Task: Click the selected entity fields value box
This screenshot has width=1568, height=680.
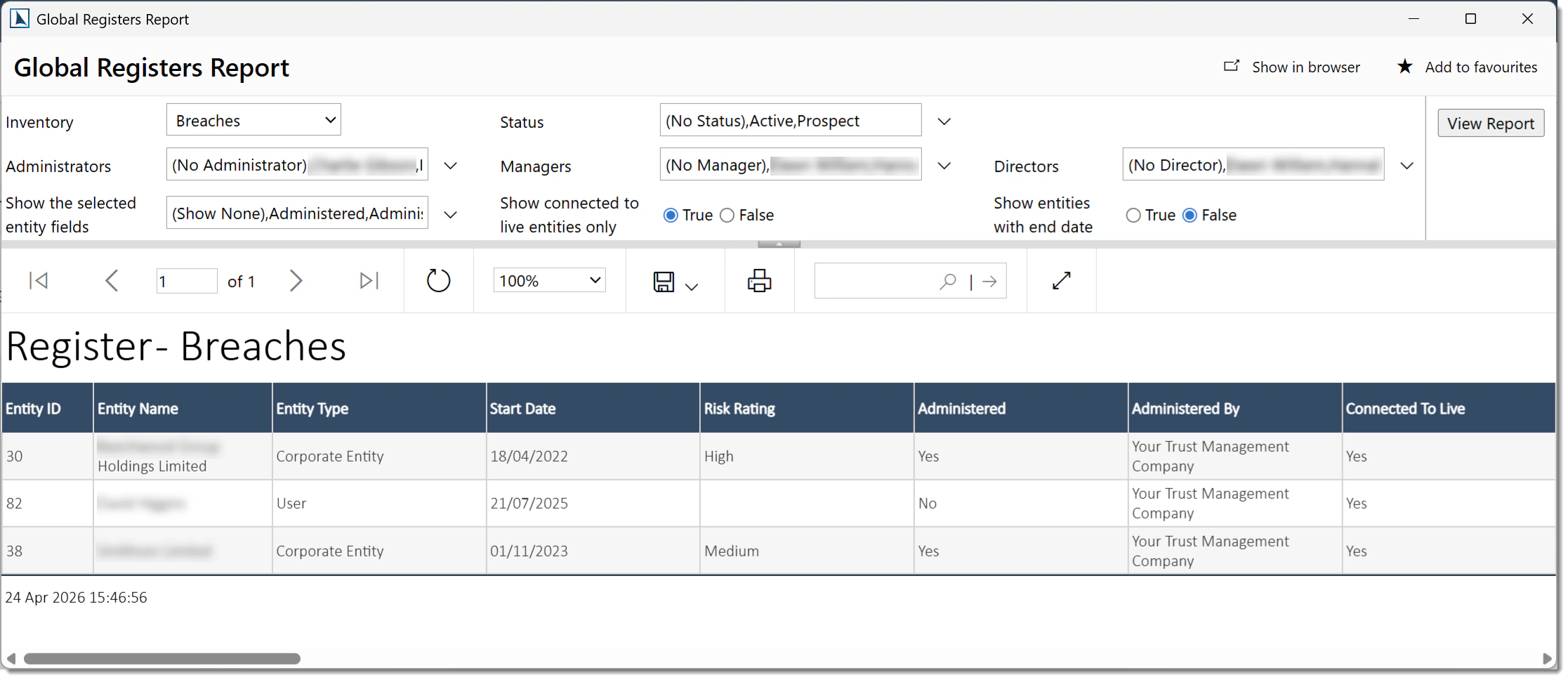Action: point(297,213)
